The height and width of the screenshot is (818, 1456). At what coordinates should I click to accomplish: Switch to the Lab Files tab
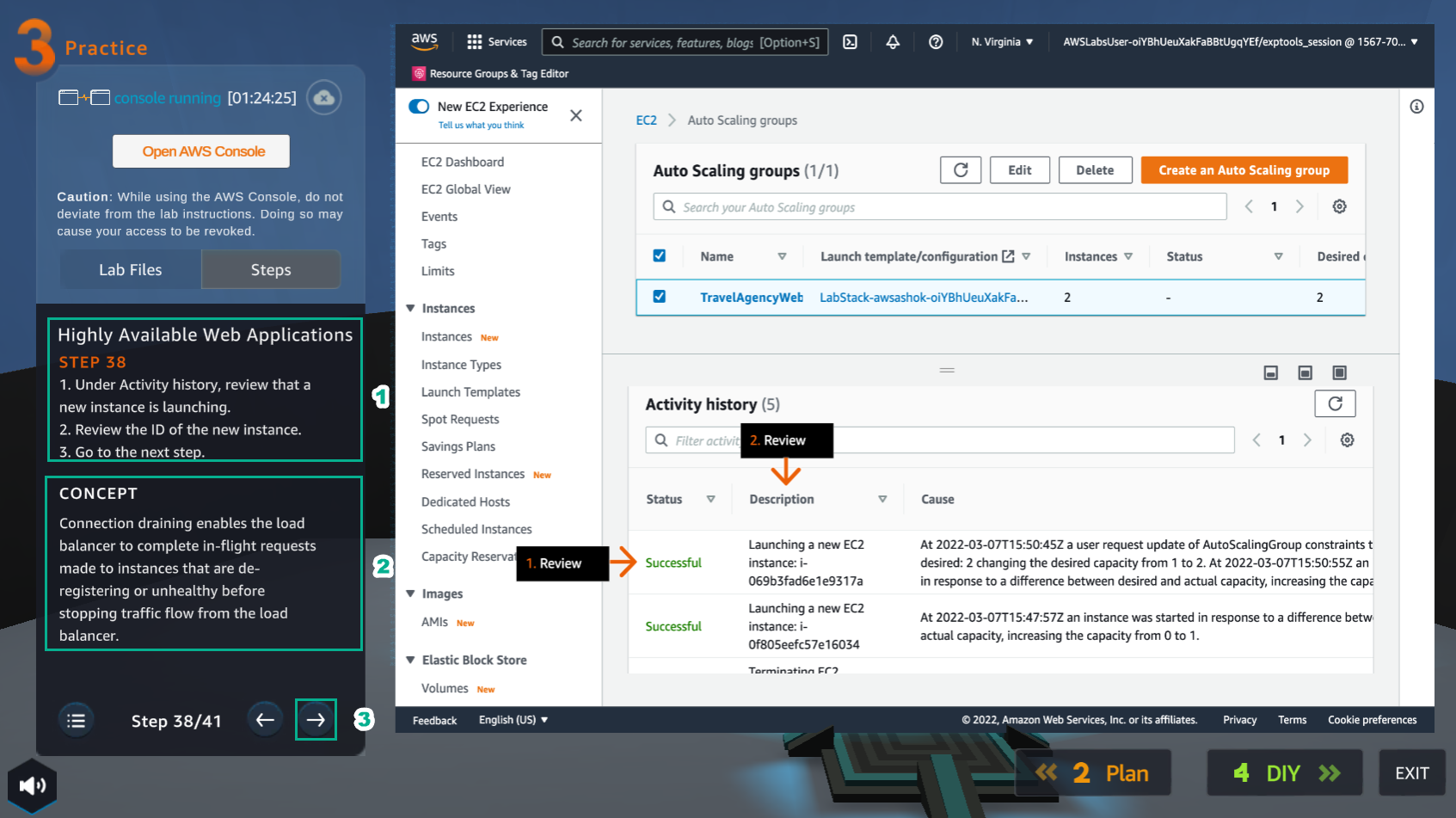pos(130,269)
